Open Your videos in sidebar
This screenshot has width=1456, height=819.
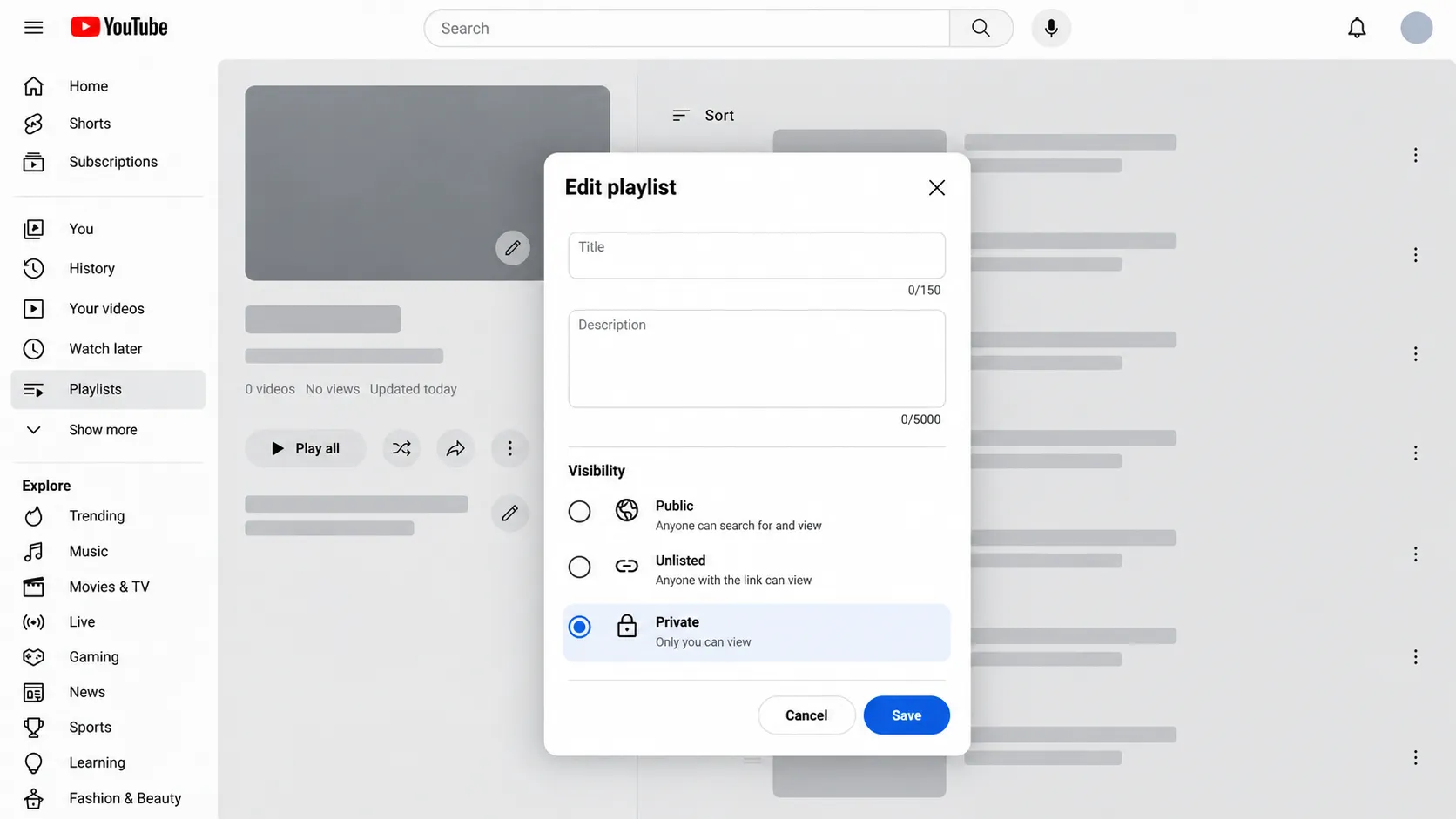pos(108,309)
